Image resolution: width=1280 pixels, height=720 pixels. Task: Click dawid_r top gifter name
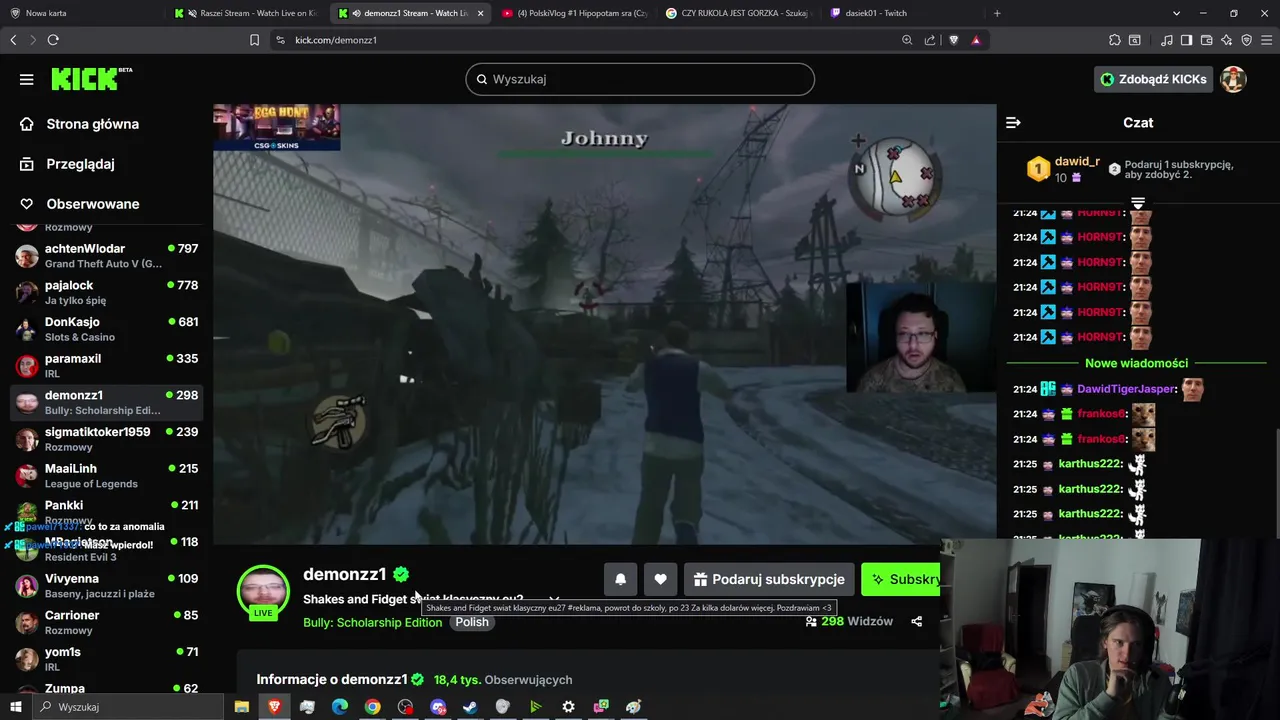point(1077,161)
